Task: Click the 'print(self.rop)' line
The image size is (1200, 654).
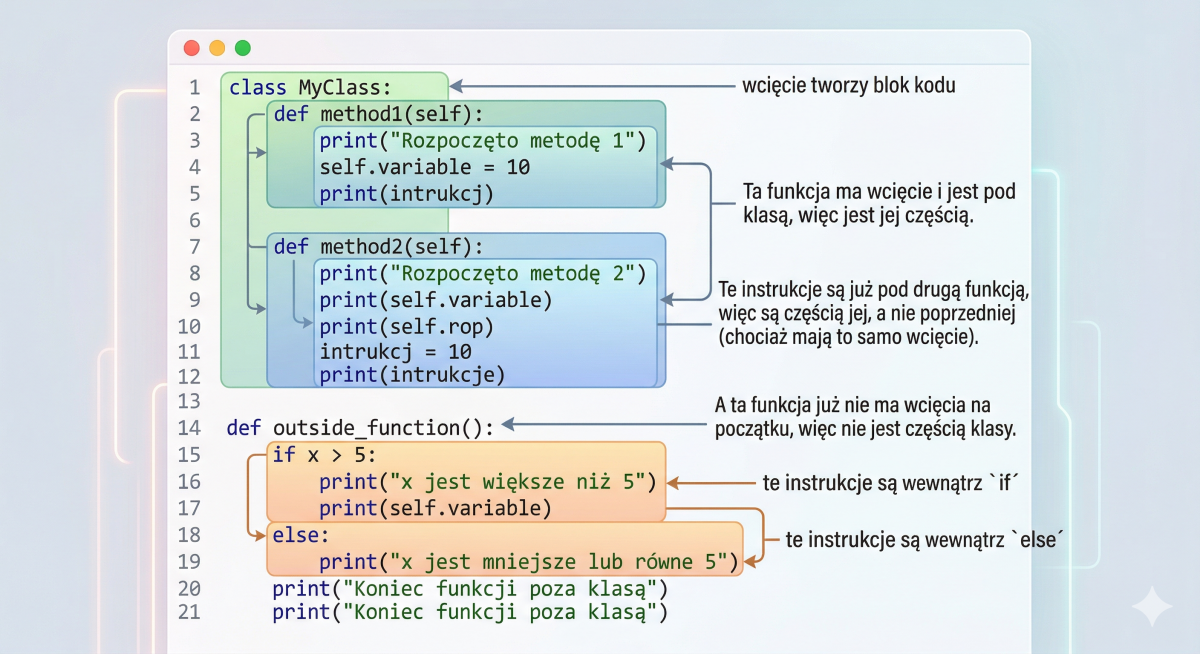Action: point(407,326)
